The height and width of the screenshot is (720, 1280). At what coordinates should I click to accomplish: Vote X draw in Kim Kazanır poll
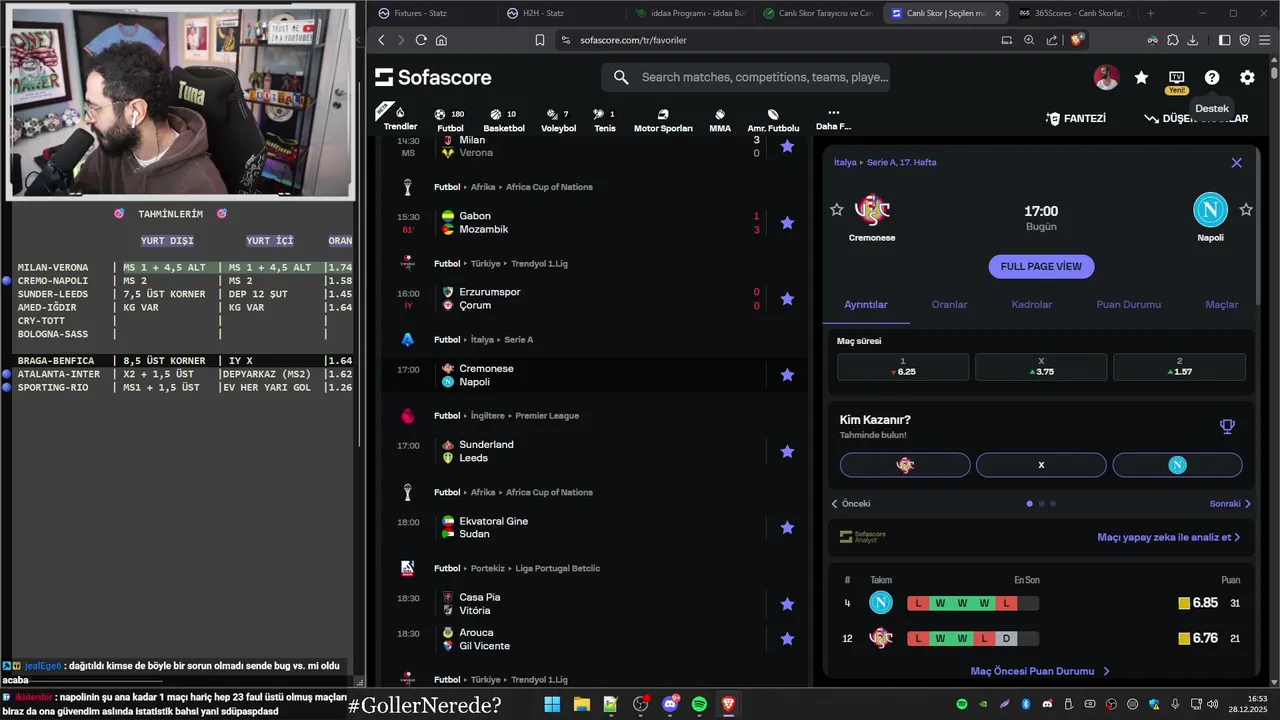pos(1041,465)
